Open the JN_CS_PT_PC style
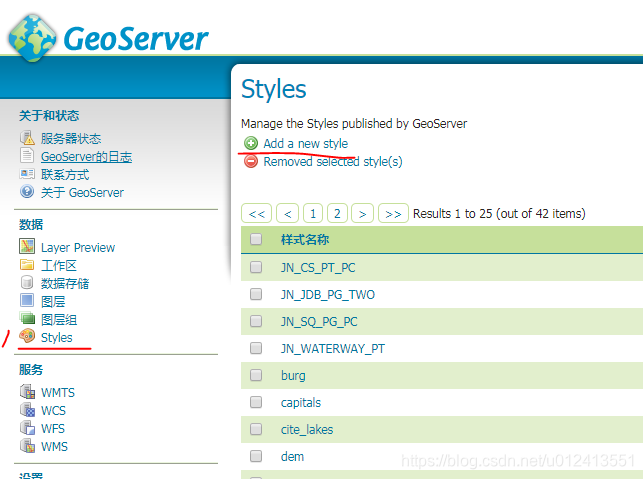Viewport: 643px width, 479px height. 318,268
